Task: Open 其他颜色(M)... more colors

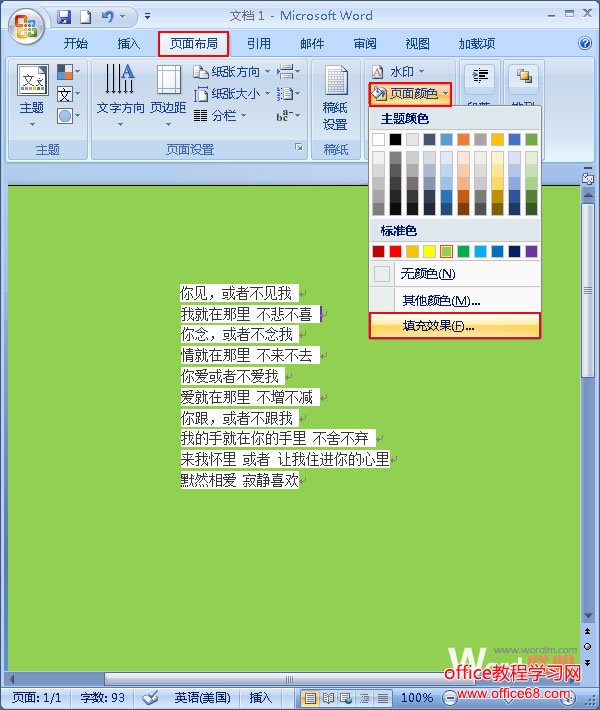Action: point(455,300)
